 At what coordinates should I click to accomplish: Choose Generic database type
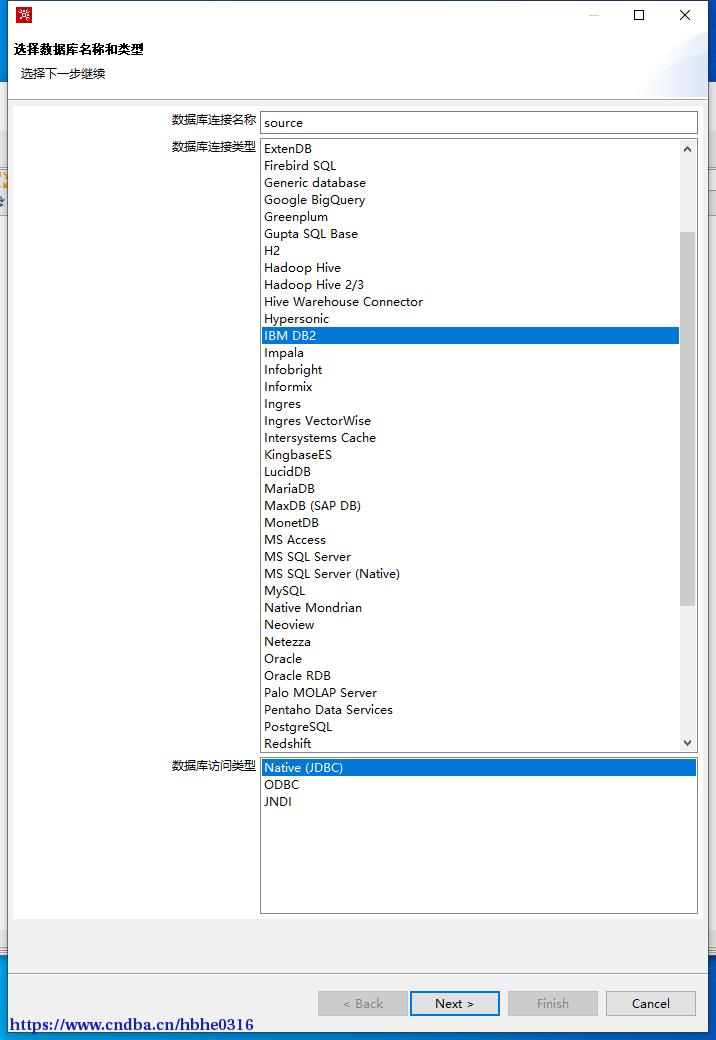point(471,182)
